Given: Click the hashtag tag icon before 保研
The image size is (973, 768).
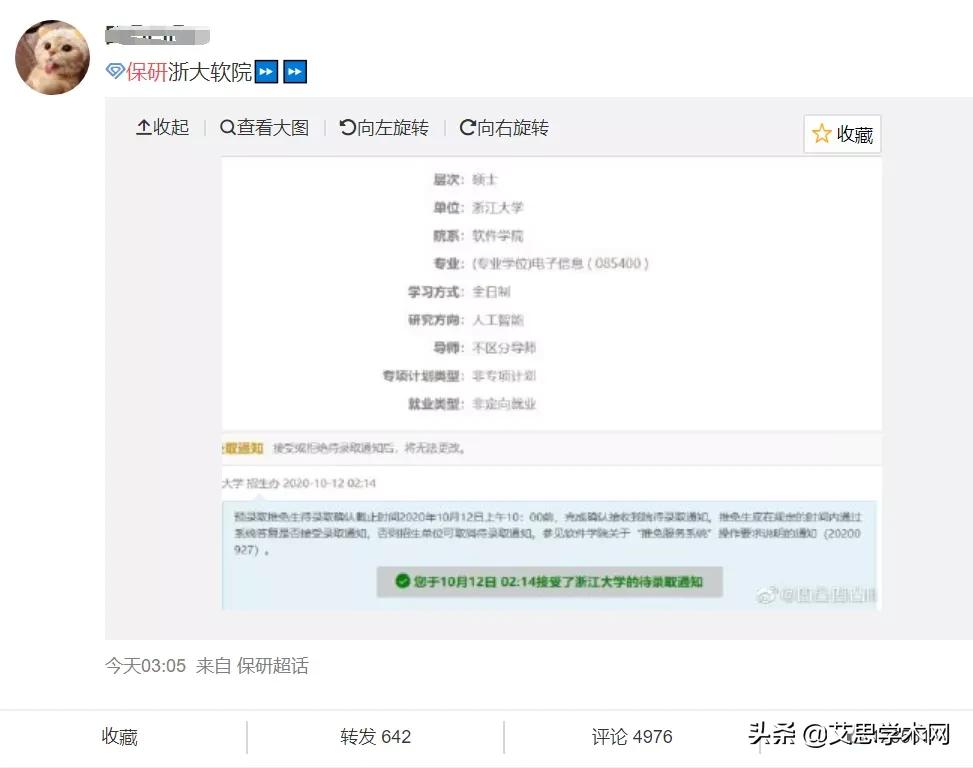Looking at the screenshot, I should (113, 71).
